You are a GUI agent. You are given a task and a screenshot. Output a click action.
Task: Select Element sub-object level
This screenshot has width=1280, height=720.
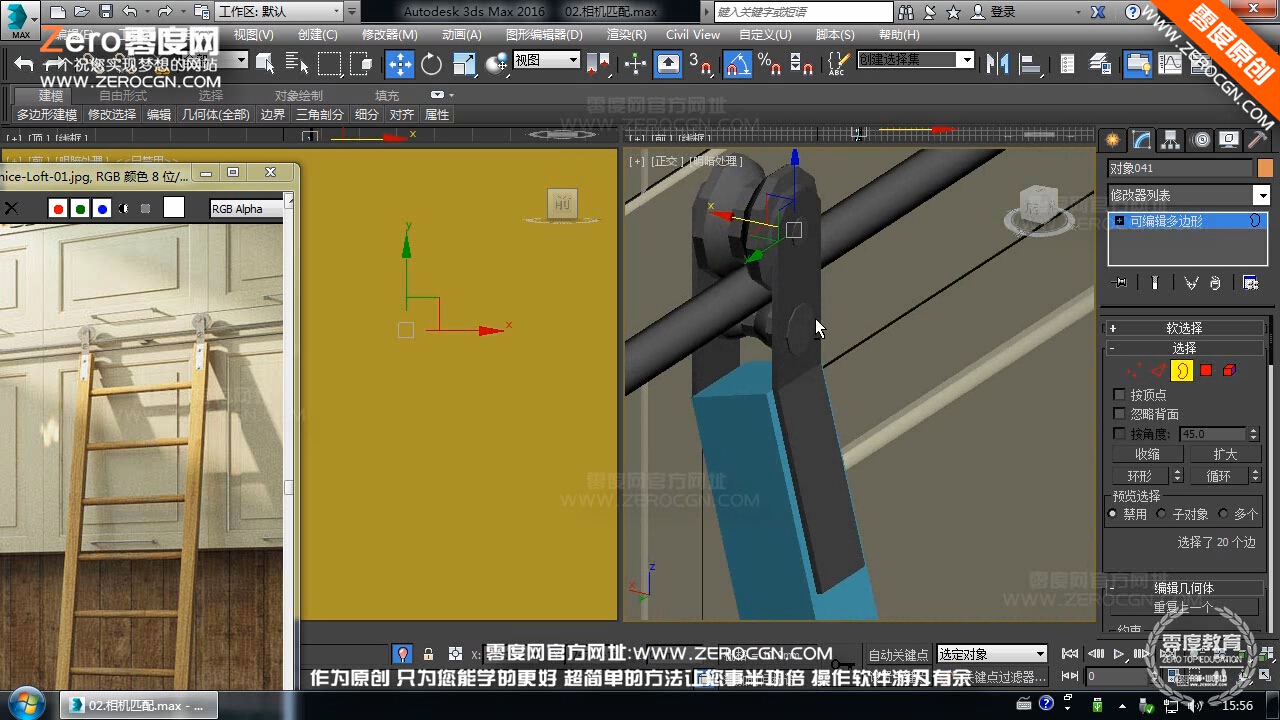click(1230, 371)
